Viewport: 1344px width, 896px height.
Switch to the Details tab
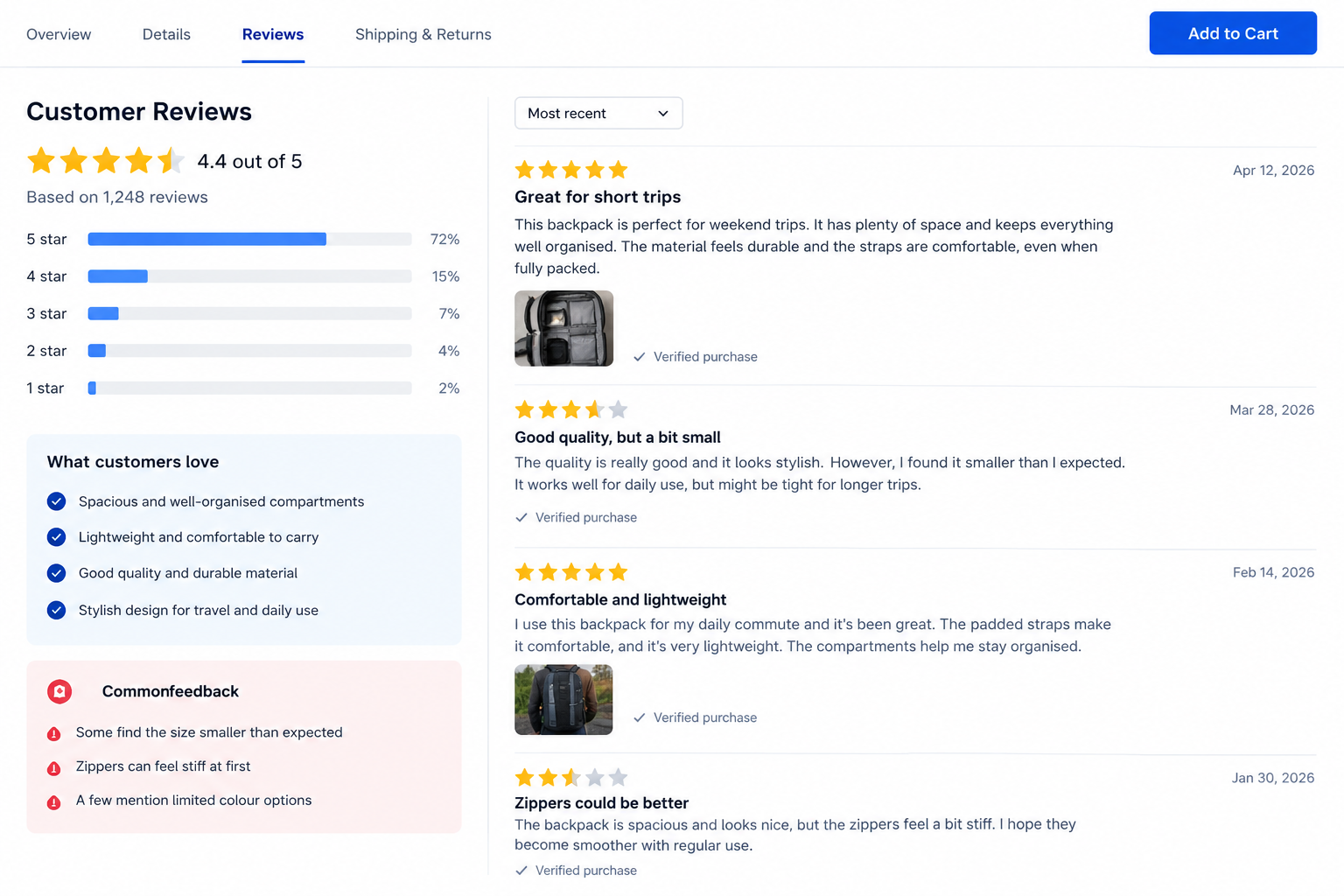pos(166,34)
